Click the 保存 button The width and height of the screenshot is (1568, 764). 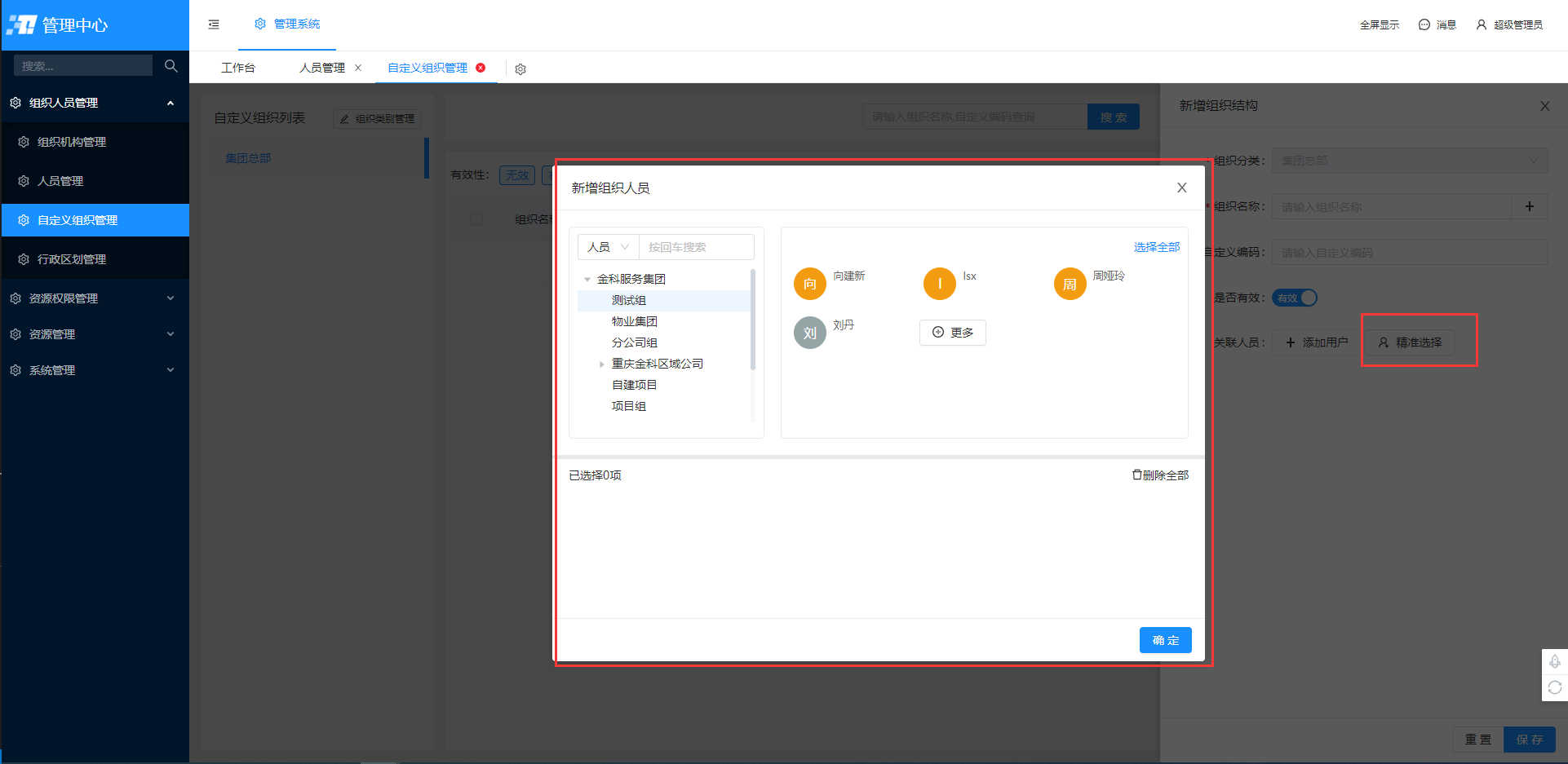tap(1530, 740)
